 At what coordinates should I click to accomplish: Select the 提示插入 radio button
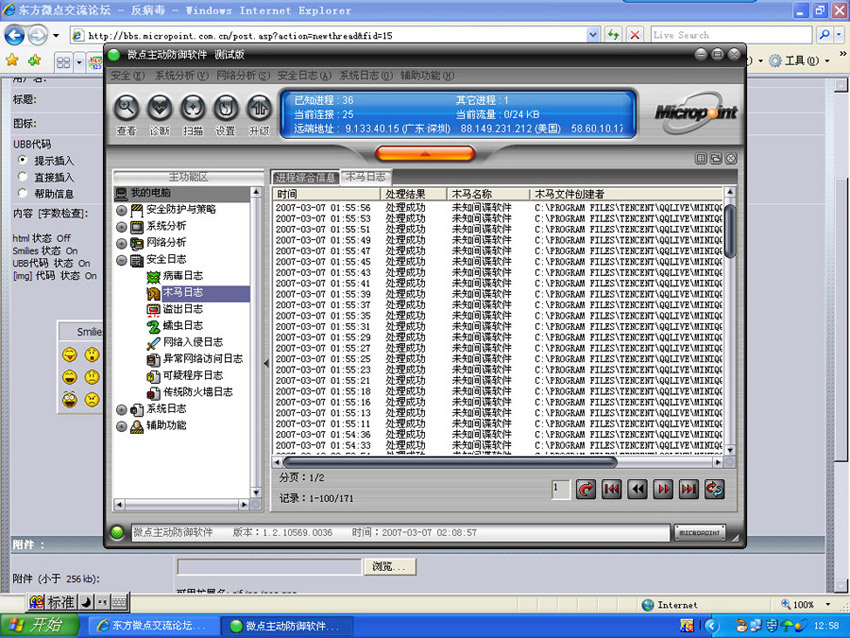pyautogui.click(x=22, y=160)
